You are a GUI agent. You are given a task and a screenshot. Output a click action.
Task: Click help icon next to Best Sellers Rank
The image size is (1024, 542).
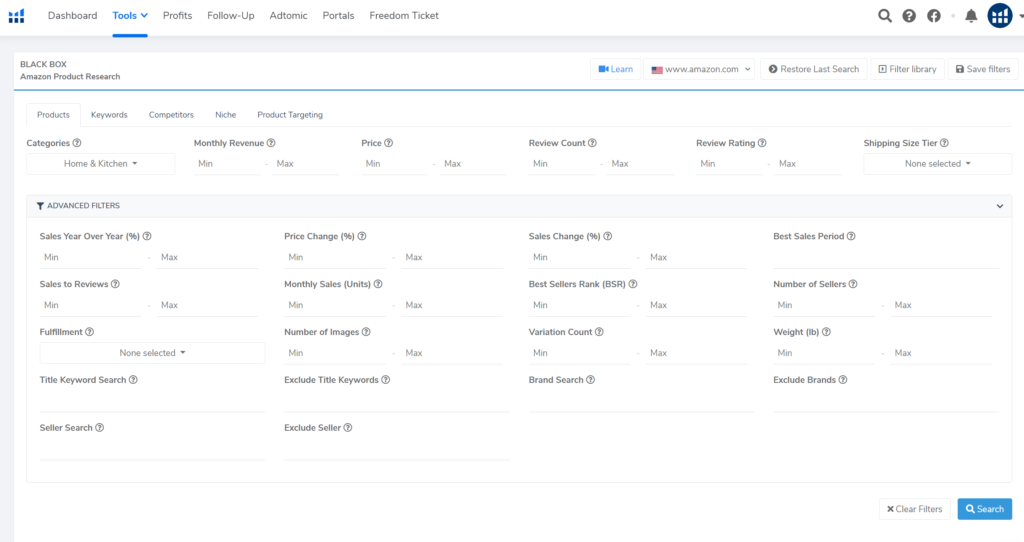(634, 284)
